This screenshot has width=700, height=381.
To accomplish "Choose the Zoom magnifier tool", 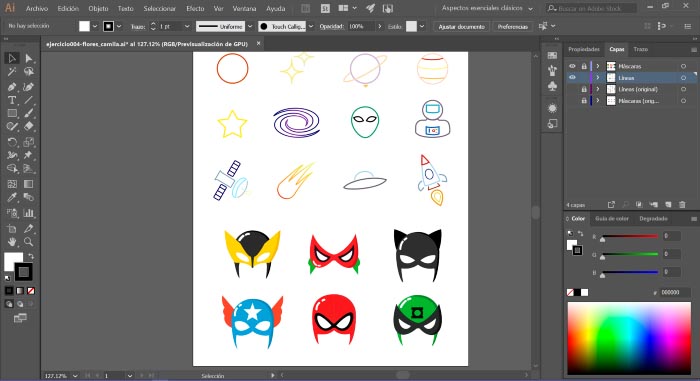I will pos(29,242).
